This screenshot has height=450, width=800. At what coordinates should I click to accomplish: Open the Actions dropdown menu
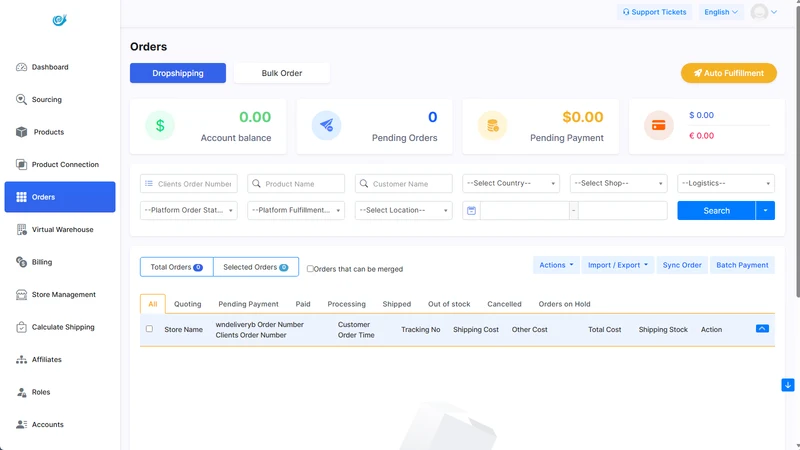pos(556,265)
